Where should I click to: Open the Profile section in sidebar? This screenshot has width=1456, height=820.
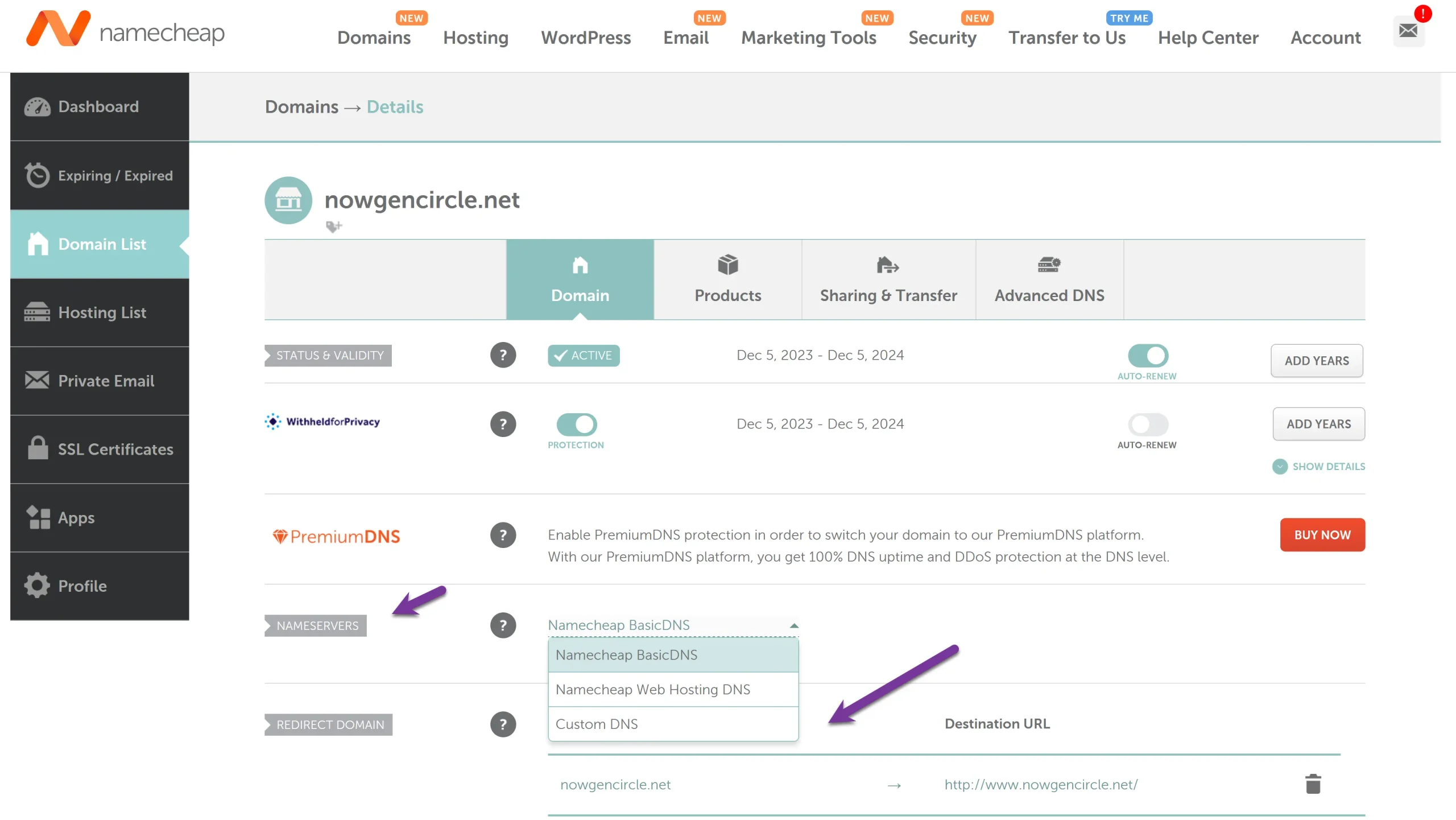[x=37, y=586]
